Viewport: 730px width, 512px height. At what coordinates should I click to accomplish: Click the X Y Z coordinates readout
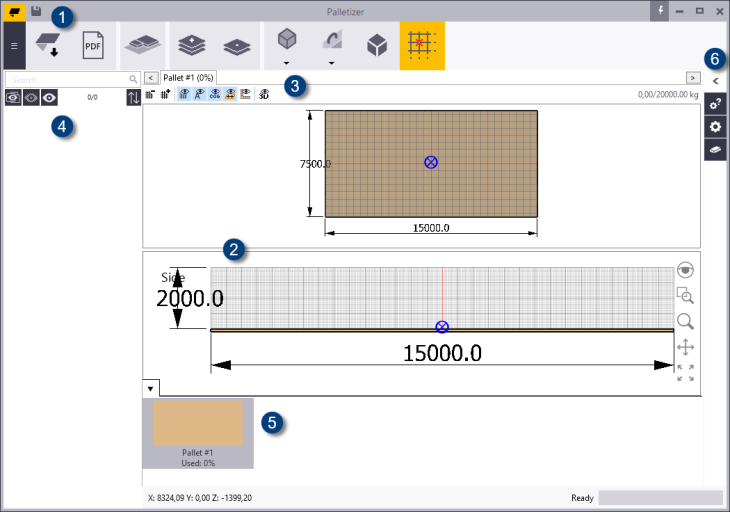point(200,498)
